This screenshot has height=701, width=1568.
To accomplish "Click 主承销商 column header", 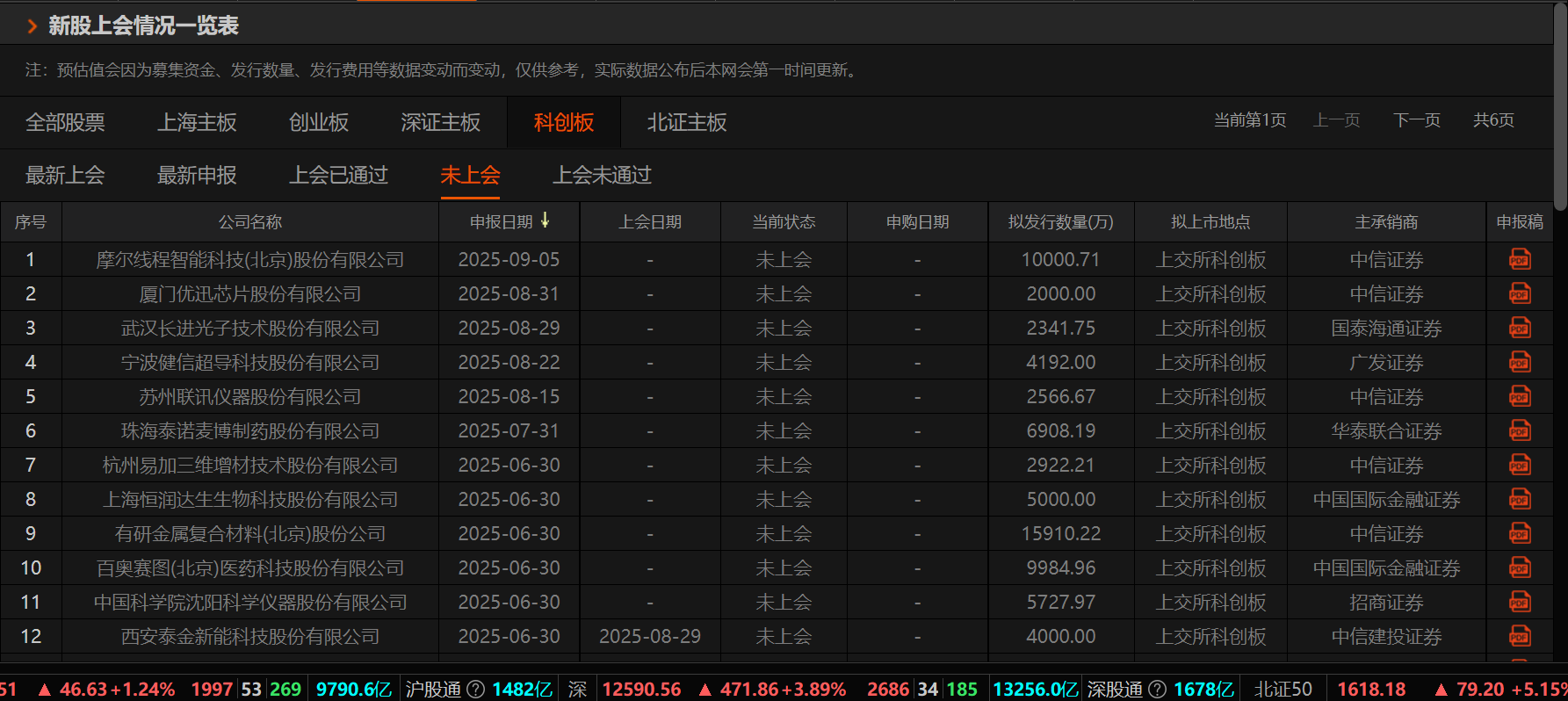I will [x=1386, y=222].
